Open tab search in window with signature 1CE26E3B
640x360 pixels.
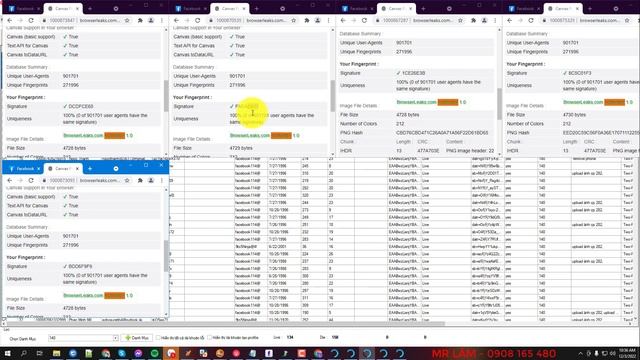pyautogui.click(x=449, y=9)
